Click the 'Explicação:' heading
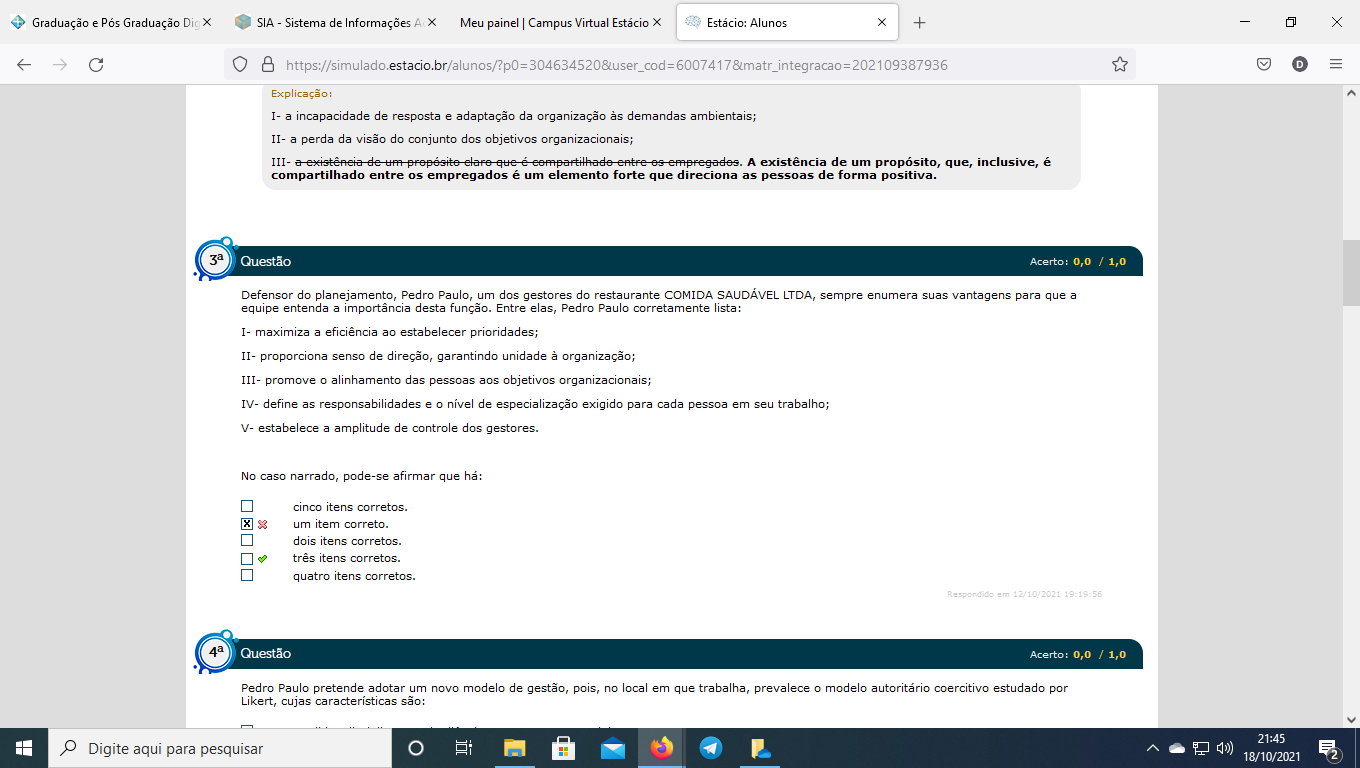 302,94
